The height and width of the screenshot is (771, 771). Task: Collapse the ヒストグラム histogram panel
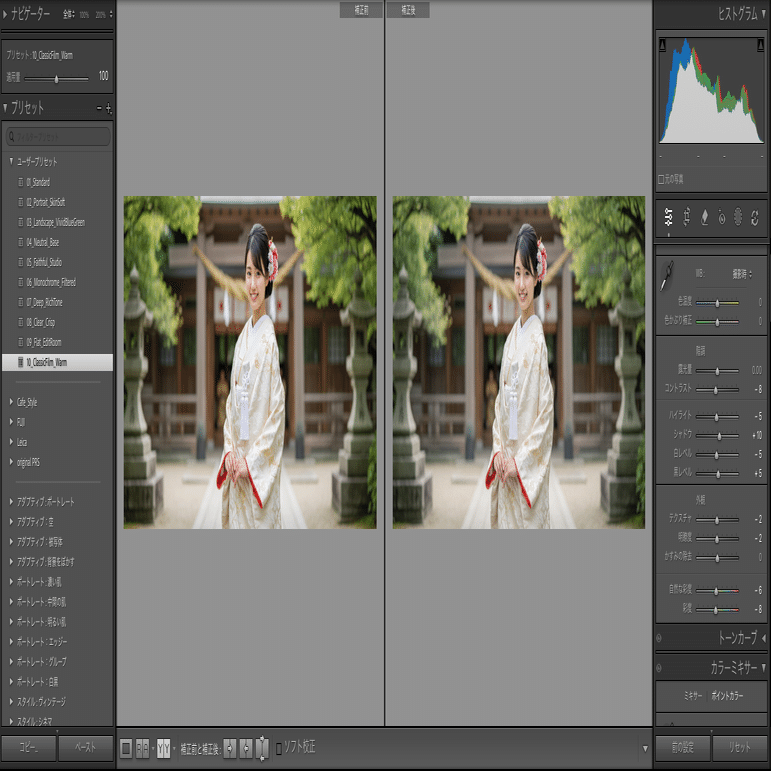(764, 14)
